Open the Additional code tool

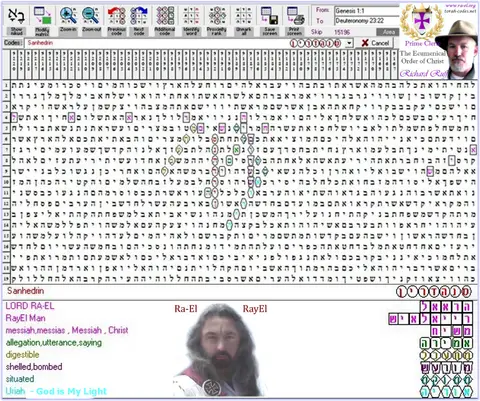click(165, 21)
